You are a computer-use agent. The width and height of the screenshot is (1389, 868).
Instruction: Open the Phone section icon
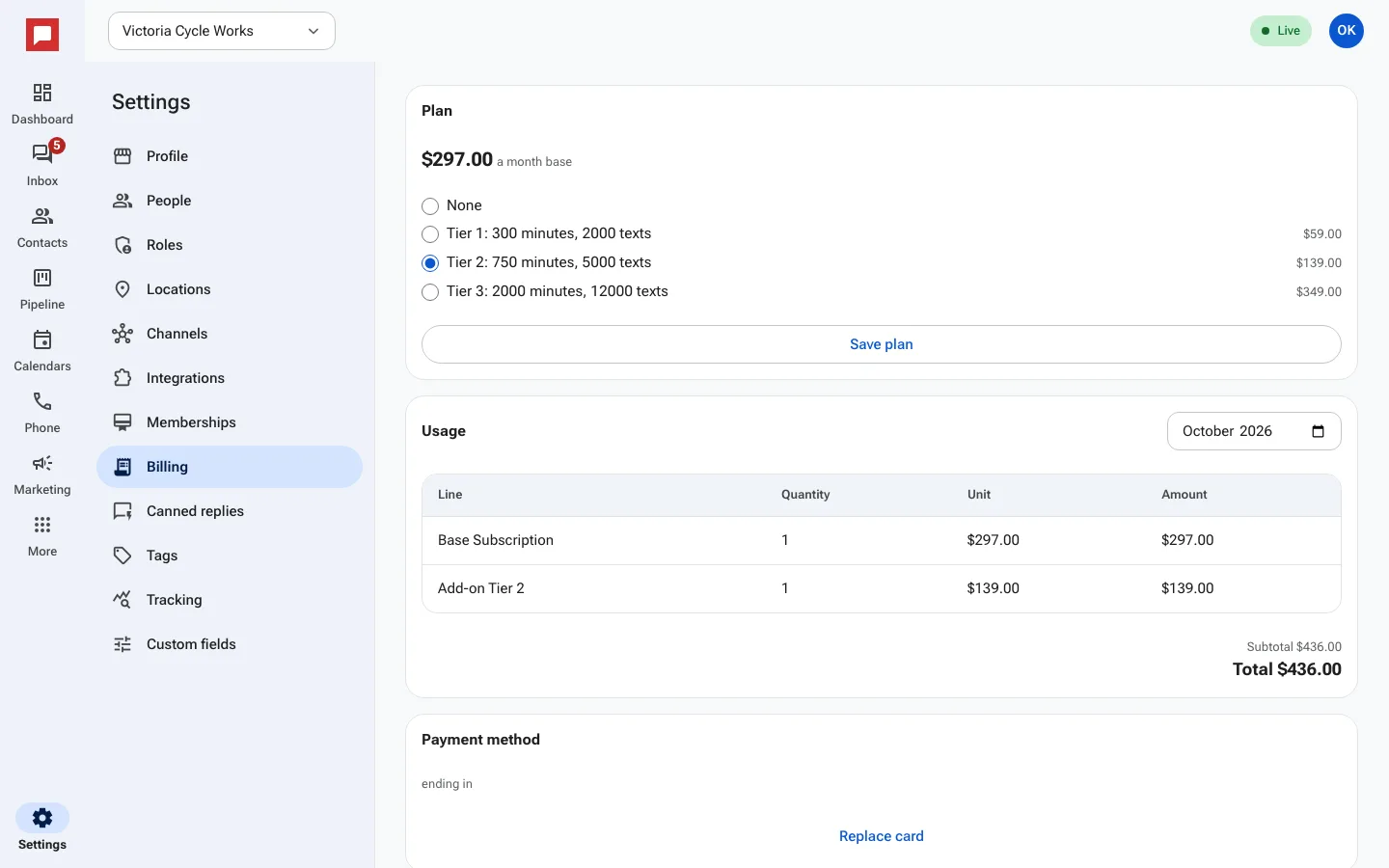coord(42,401)
